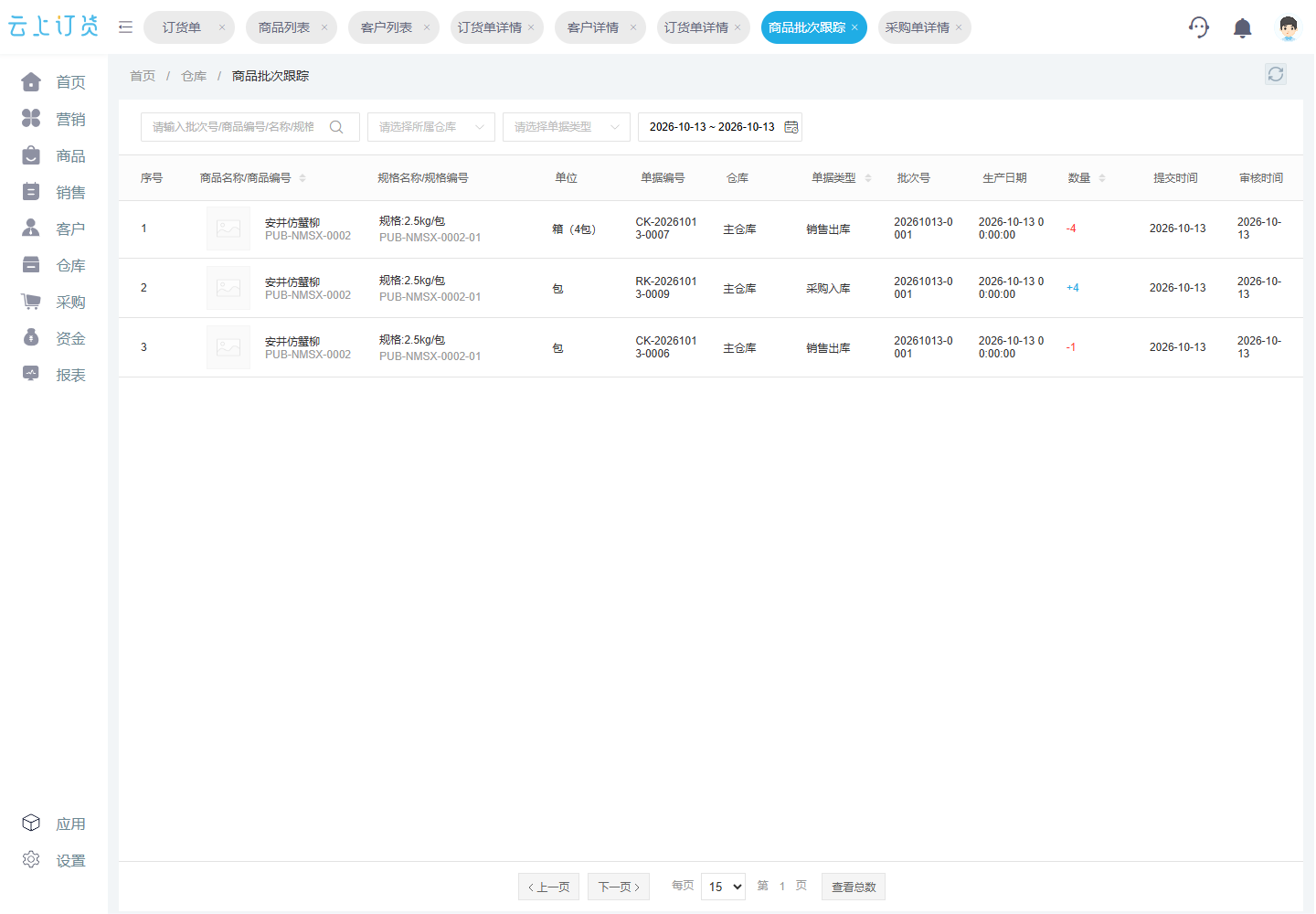
Task: Click the 下一页 next page button
Action: (619, 887)
